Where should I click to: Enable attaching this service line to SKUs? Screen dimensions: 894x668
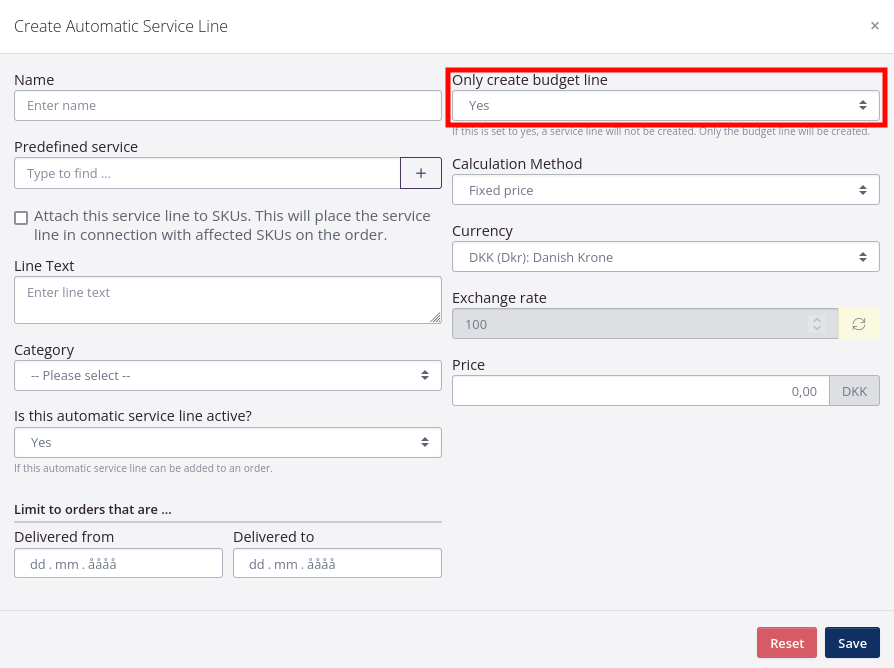click(x=21, y=217)
